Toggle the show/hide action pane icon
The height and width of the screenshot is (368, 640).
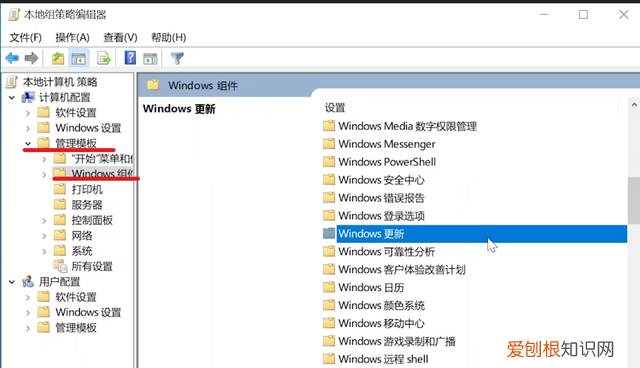150,59
